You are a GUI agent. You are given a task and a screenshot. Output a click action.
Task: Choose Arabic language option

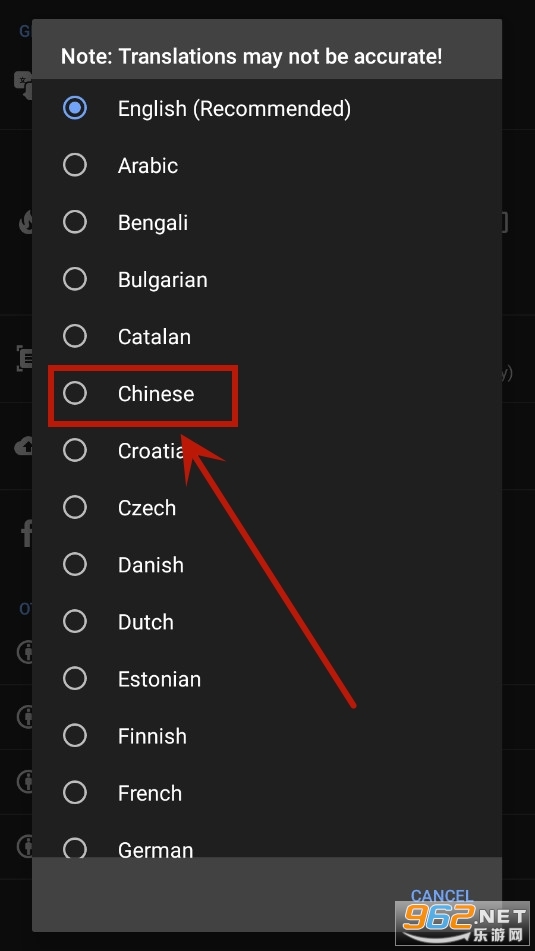click(x=267, y=165)
